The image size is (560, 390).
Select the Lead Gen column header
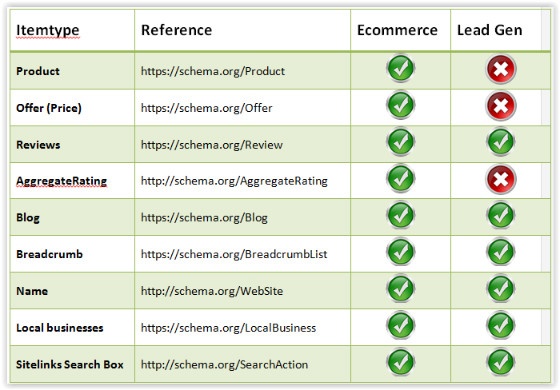tap(490, 30)
